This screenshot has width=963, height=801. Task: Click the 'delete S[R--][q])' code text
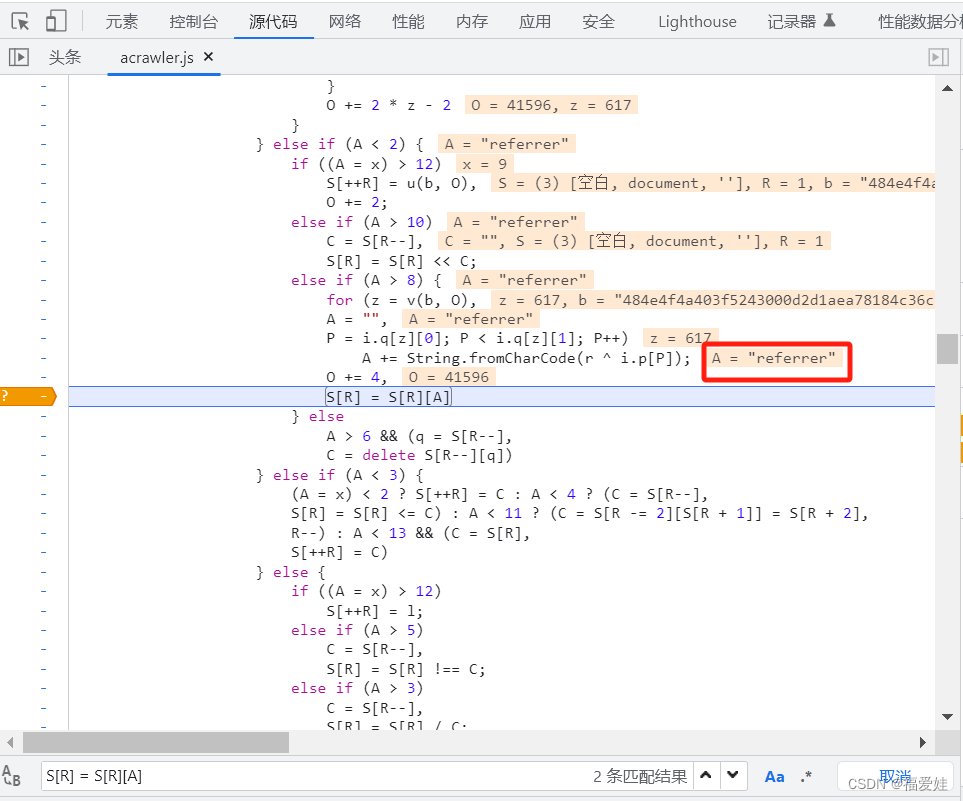(437, 455)
